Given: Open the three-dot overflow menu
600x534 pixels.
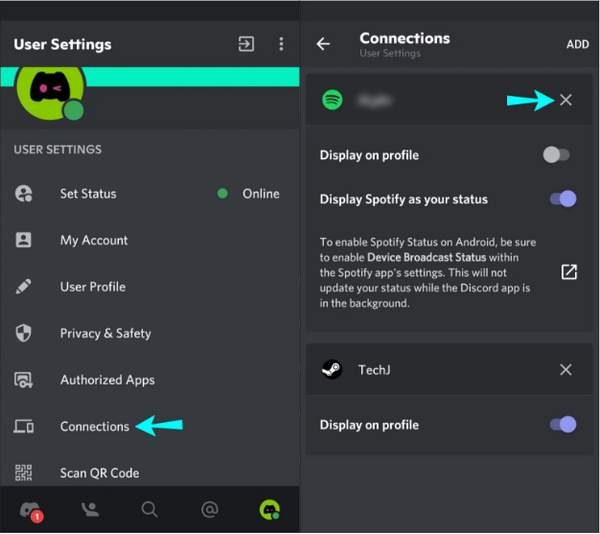Looking at the screenshot, I should (x=281, y=44).
